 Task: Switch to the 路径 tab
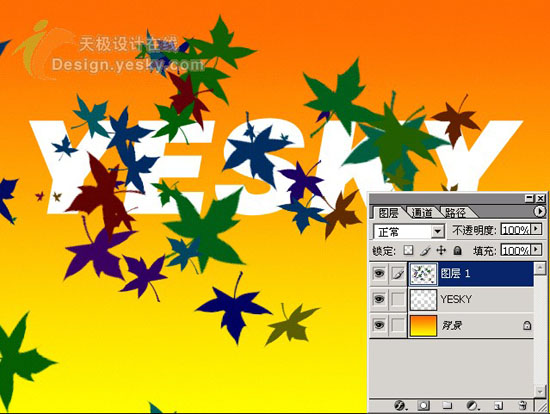tap(455, 213)
